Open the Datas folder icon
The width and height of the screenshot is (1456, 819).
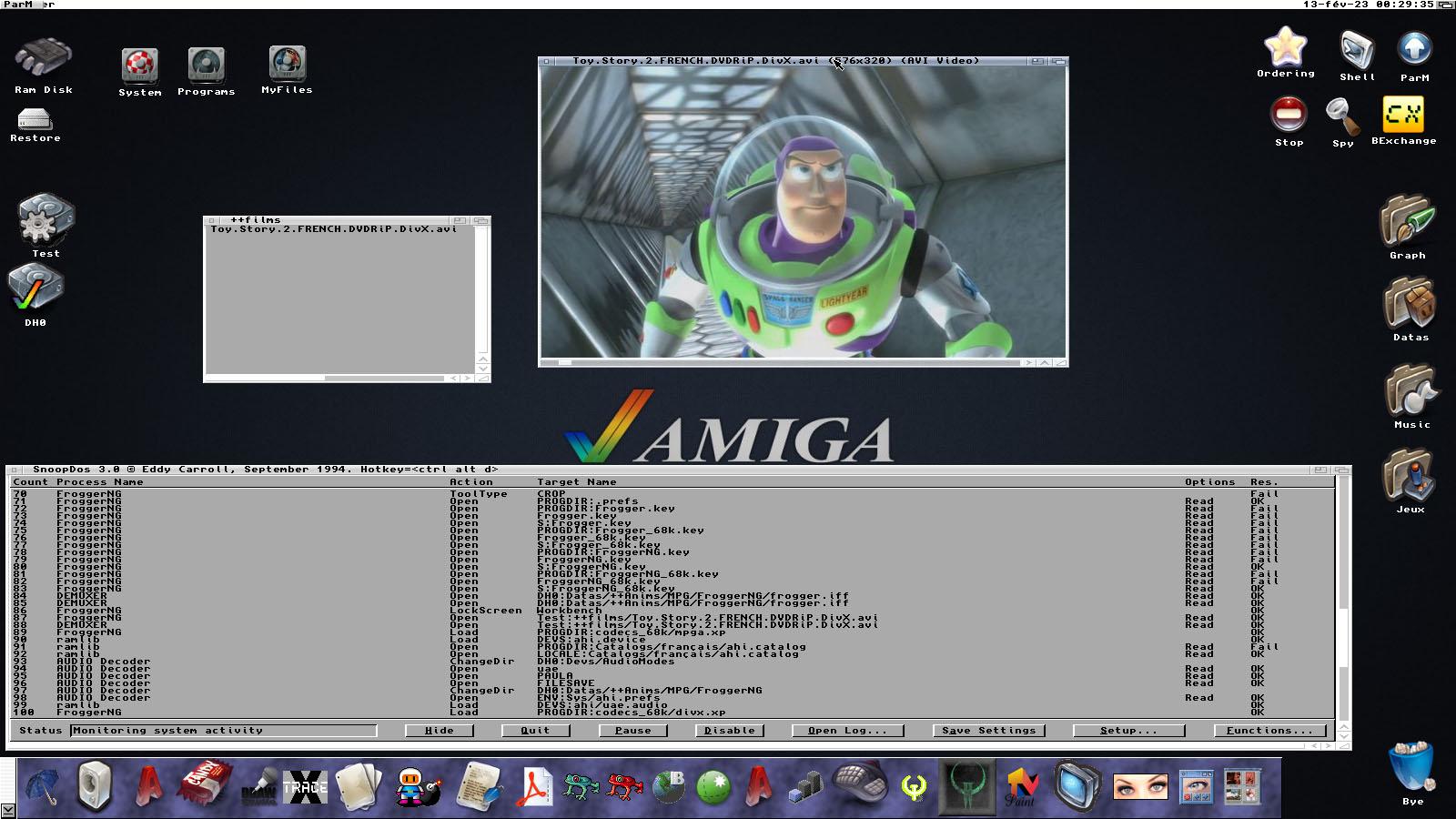point(1410,304)
